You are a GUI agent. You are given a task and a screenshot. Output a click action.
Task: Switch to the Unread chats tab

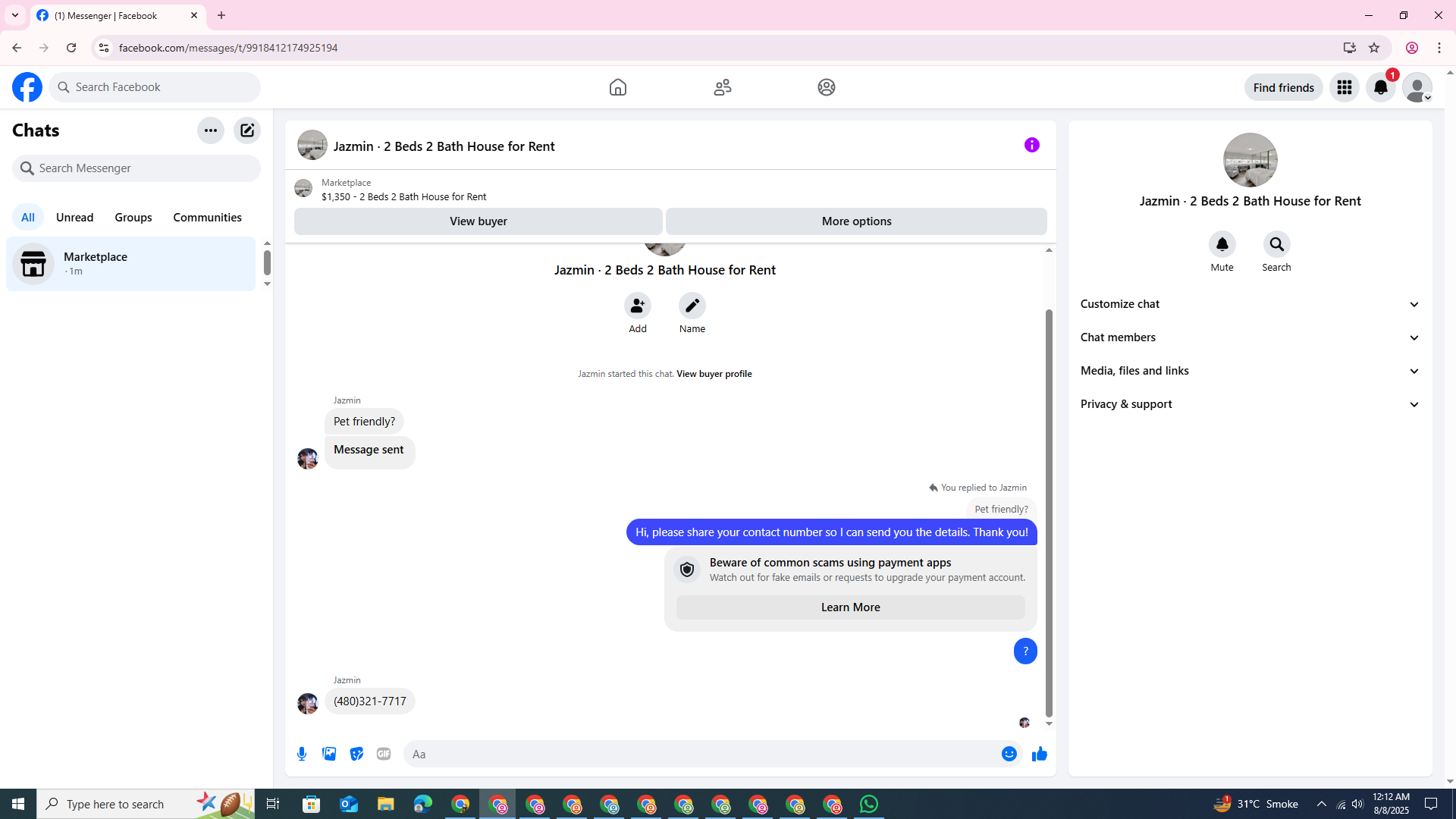point(74,218)
